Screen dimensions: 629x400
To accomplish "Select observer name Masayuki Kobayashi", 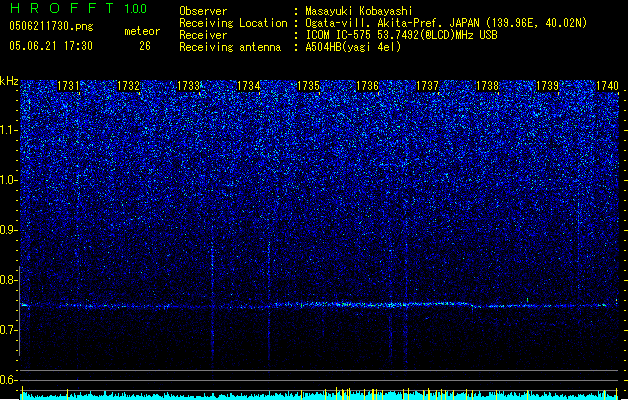I will [359, 11].
